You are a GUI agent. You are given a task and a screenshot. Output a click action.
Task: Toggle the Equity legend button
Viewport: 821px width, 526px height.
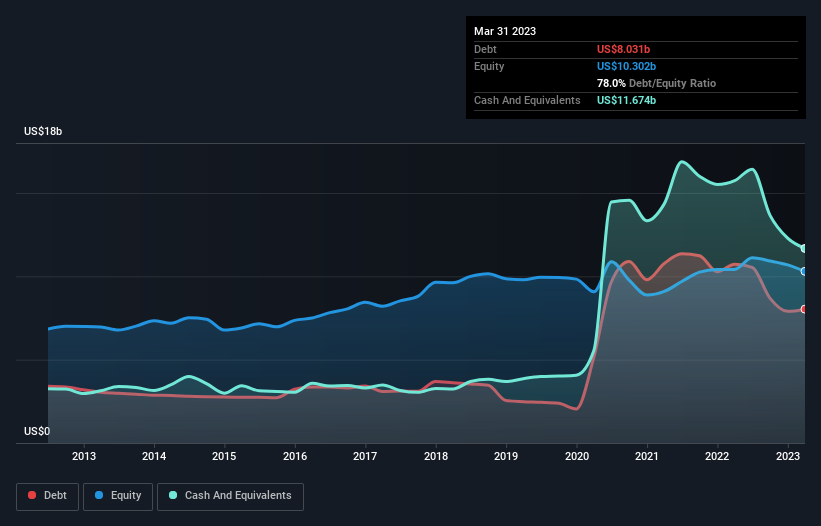(118, 496)
